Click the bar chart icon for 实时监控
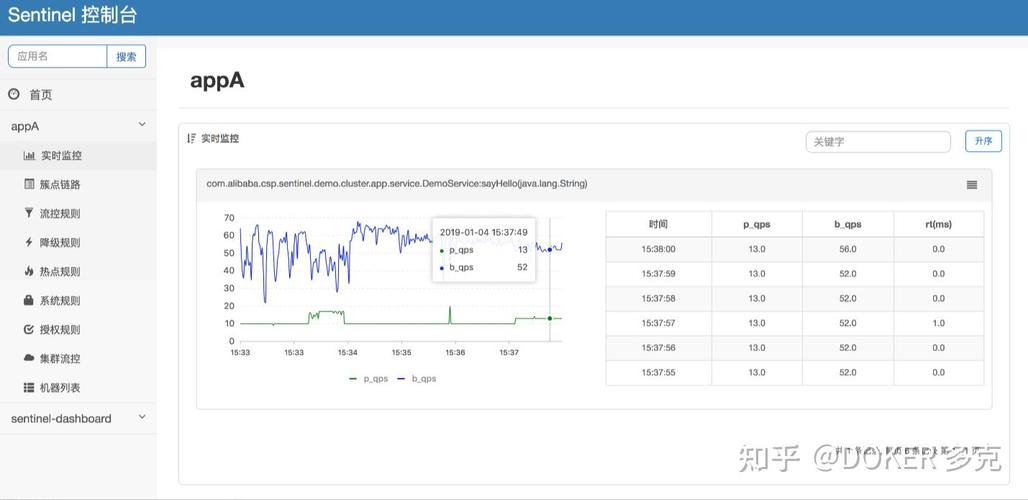The height and width of the screenshot is (500, 1028). point(29,155)
